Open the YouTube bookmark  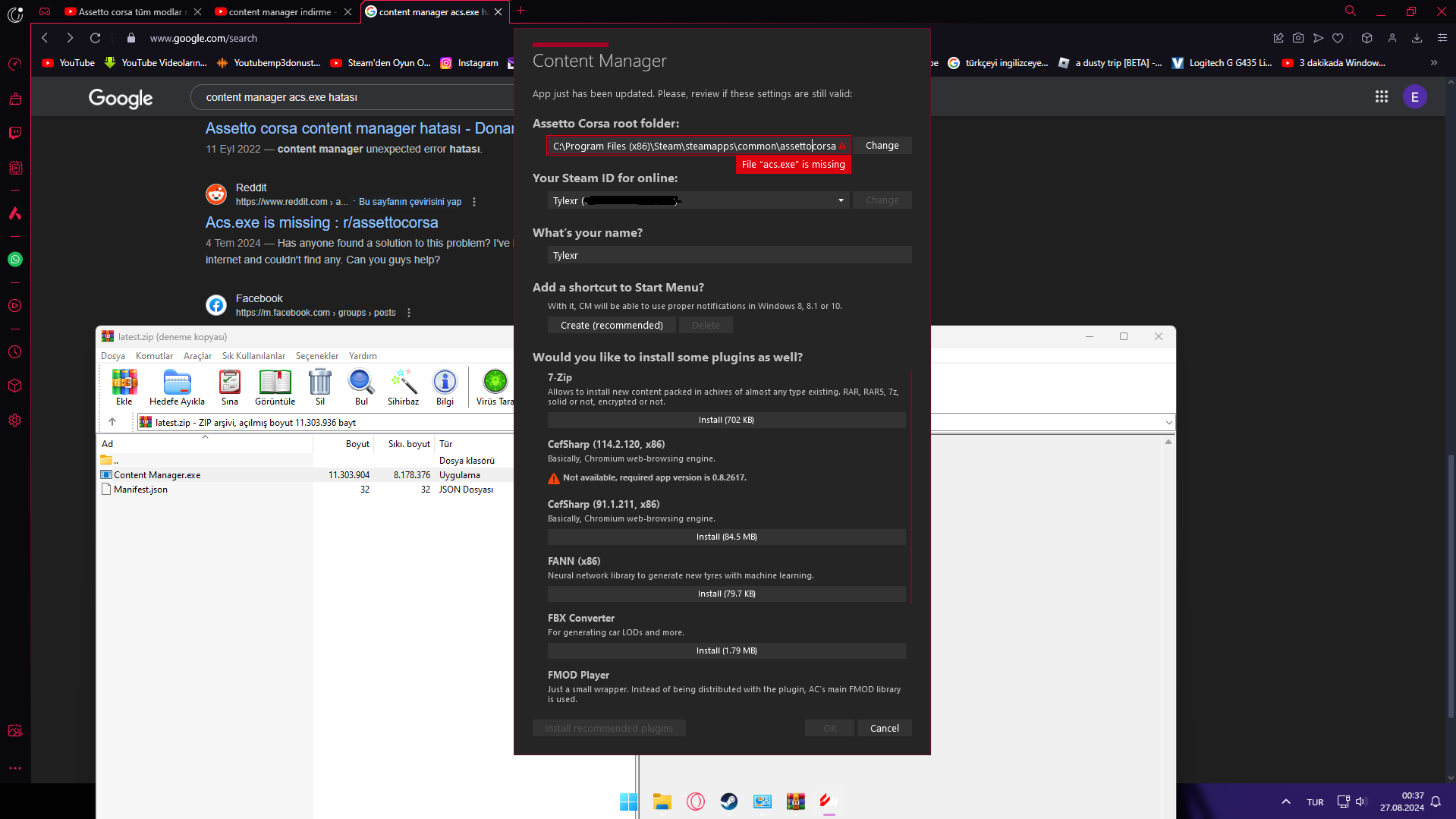pos(69,63)
